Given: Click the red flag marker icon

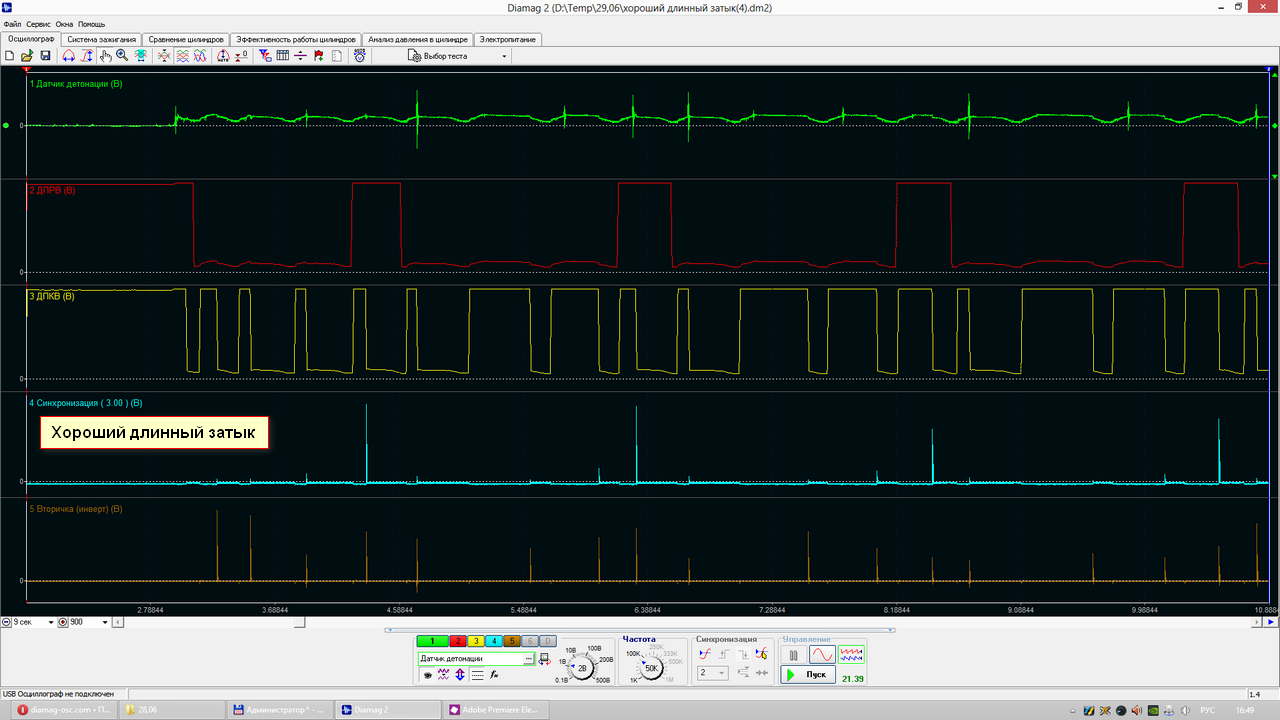Looking at the screenshot, I should [x=318, y=56].
